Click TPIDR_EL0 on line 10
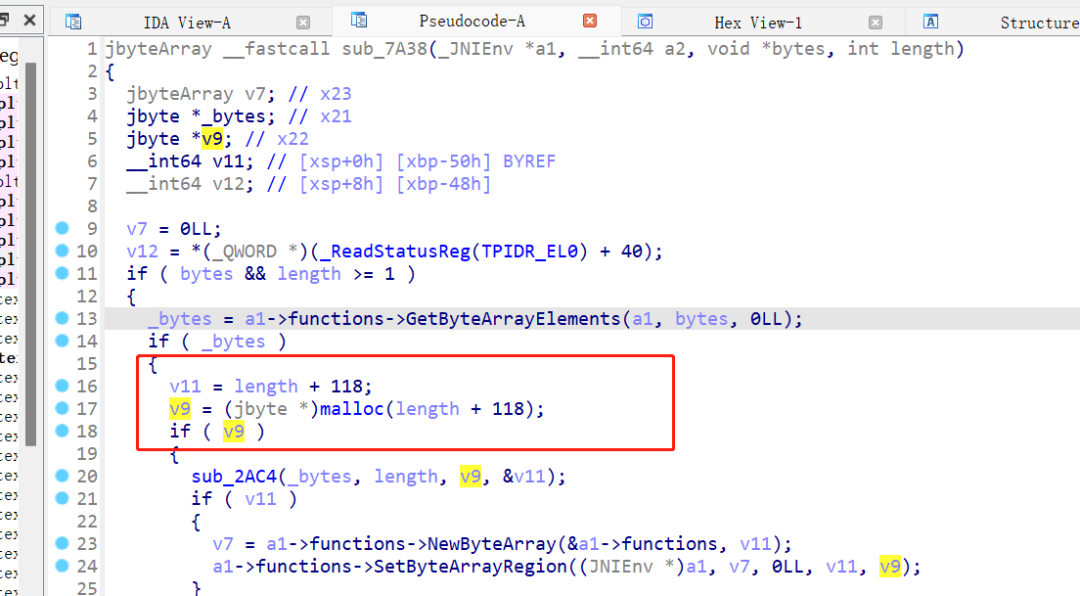The height and width of the screenshot is (596, 1080). [x=529, y=251]
